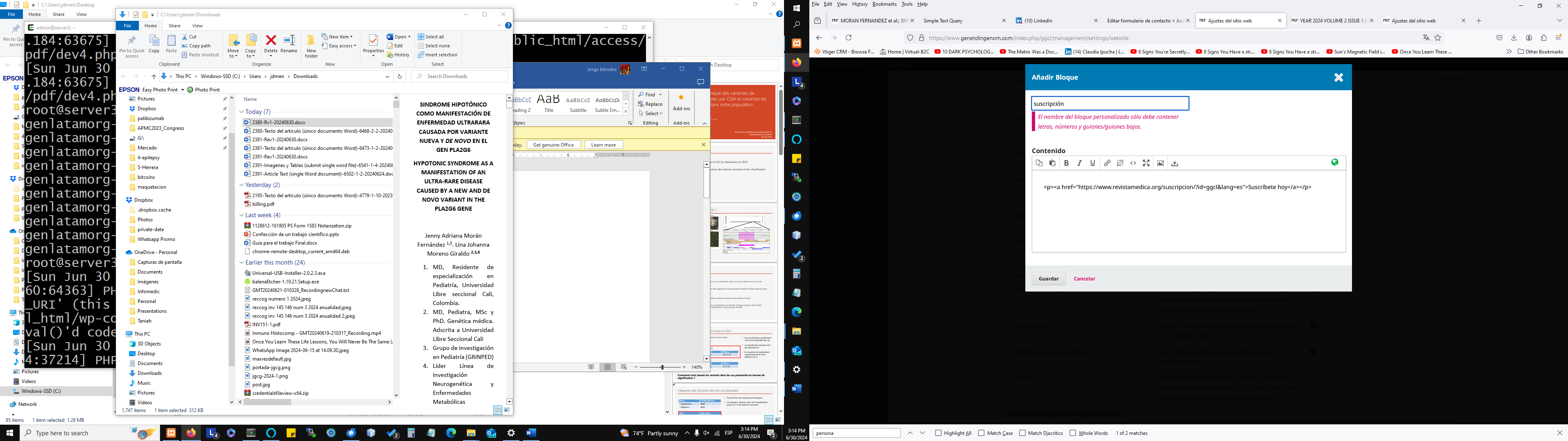
Task: Open Easy access dropdown in Explorer ribbon
Action: click(x=339, y=46)
